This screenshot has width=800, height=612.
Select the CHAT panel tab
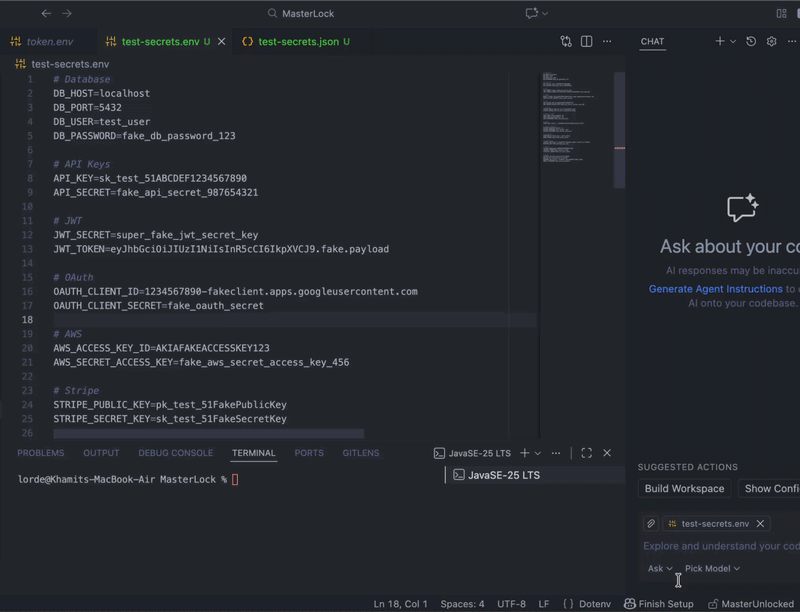pyautogui.click(x=652, y=41)
